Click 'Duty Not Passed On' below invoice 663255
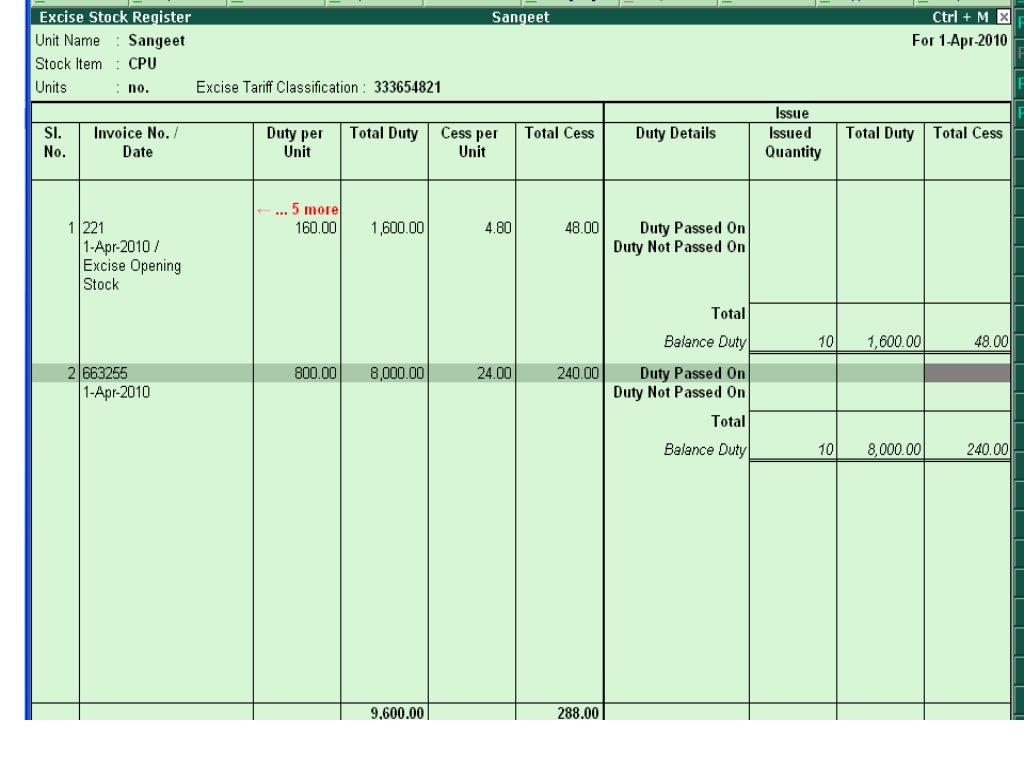The width and height of the screenshot is (1024, 768). pos(679,392)
